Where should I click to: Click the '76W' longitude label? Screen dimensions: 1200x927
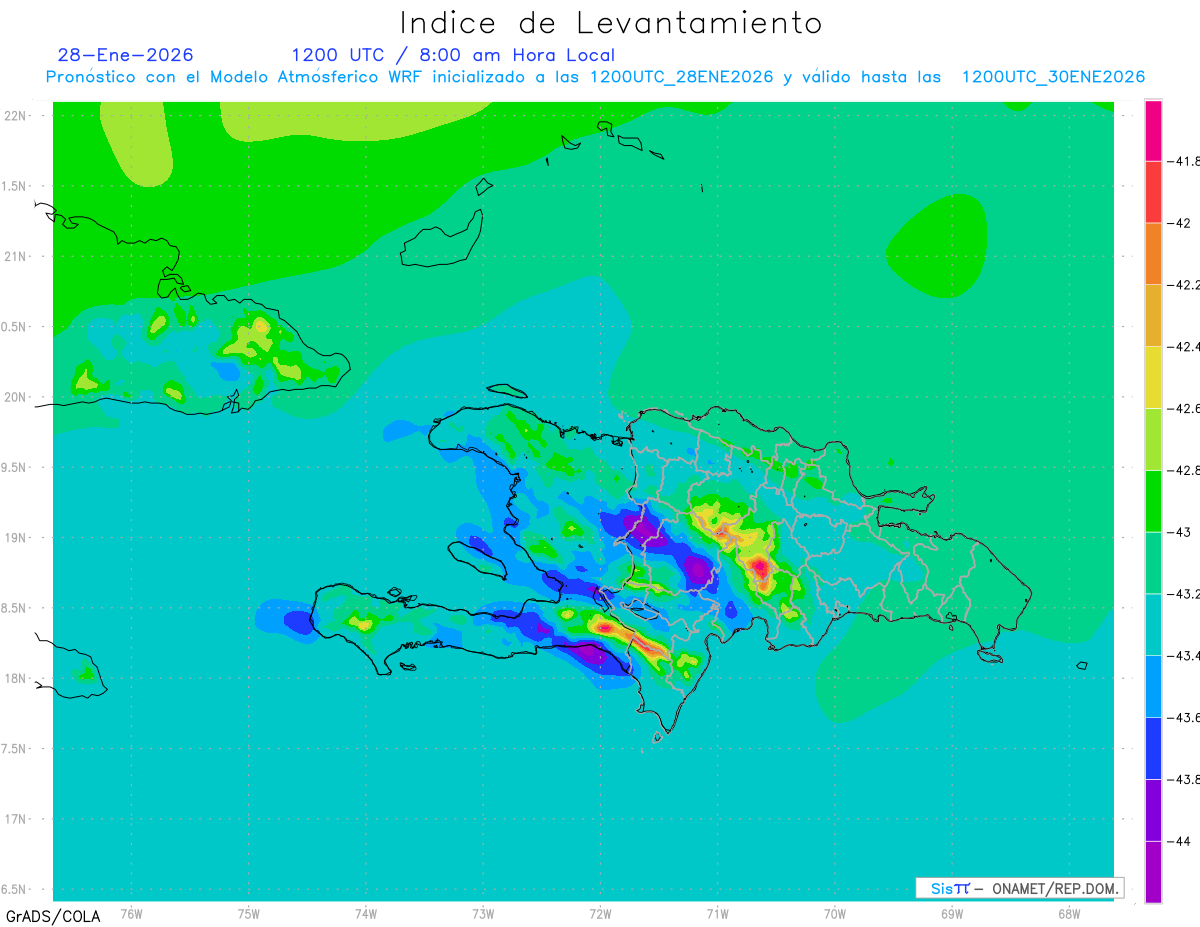pyautogui.click(x=131, y=914)
